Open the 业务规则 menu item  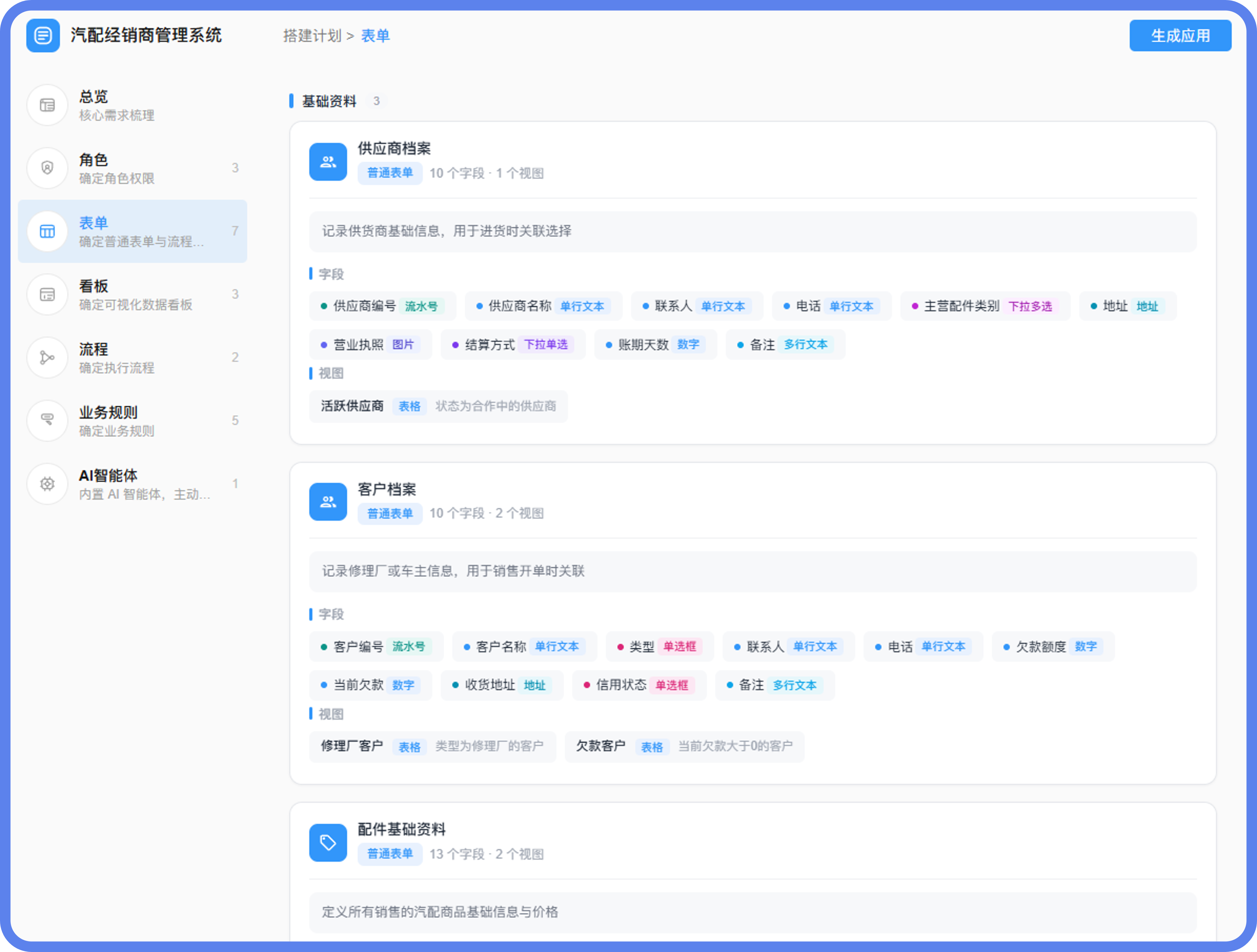click(x=132, y=420)
